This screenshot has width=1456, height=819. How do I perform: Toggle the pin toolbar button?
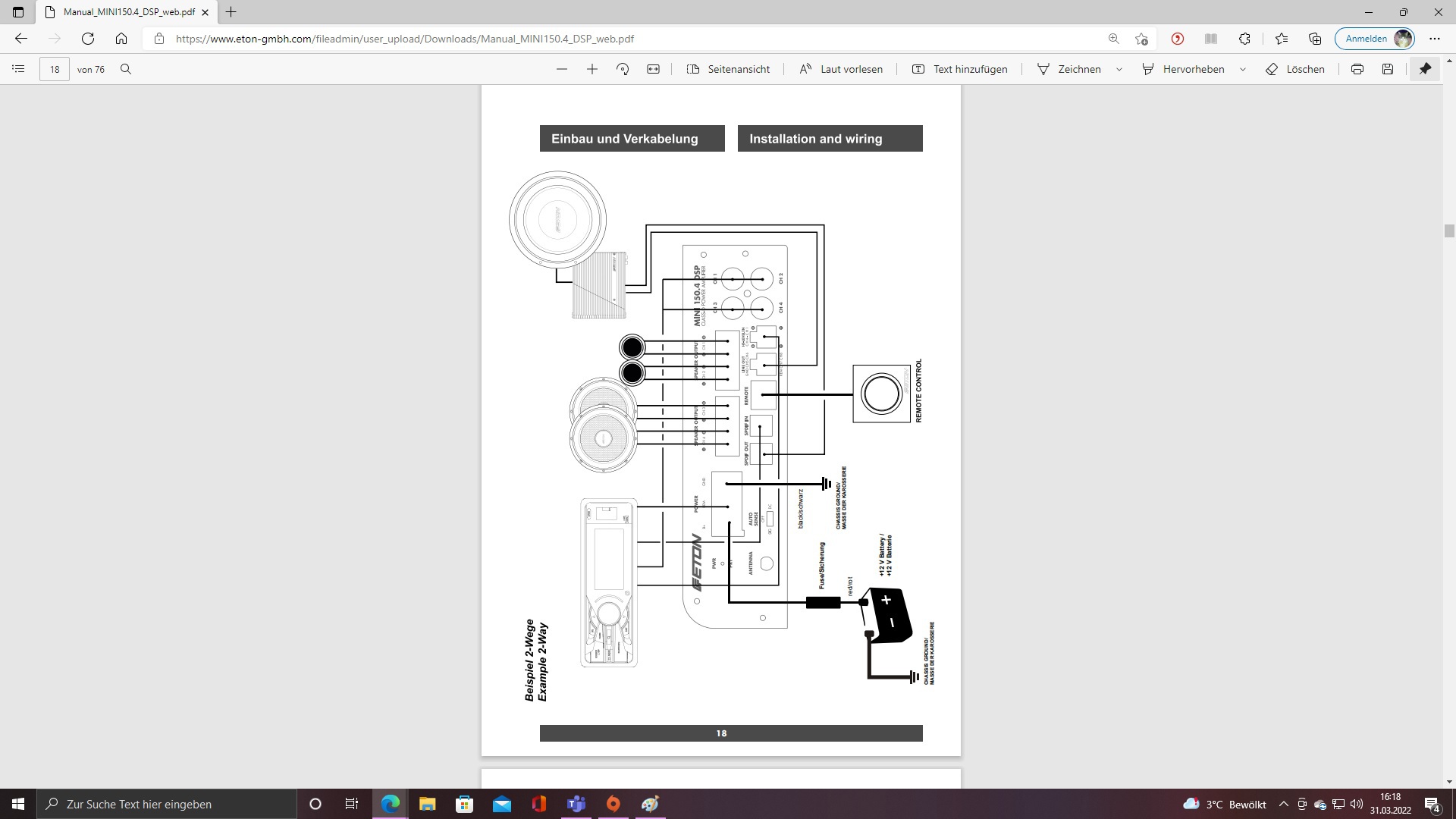click(1425, 69)
